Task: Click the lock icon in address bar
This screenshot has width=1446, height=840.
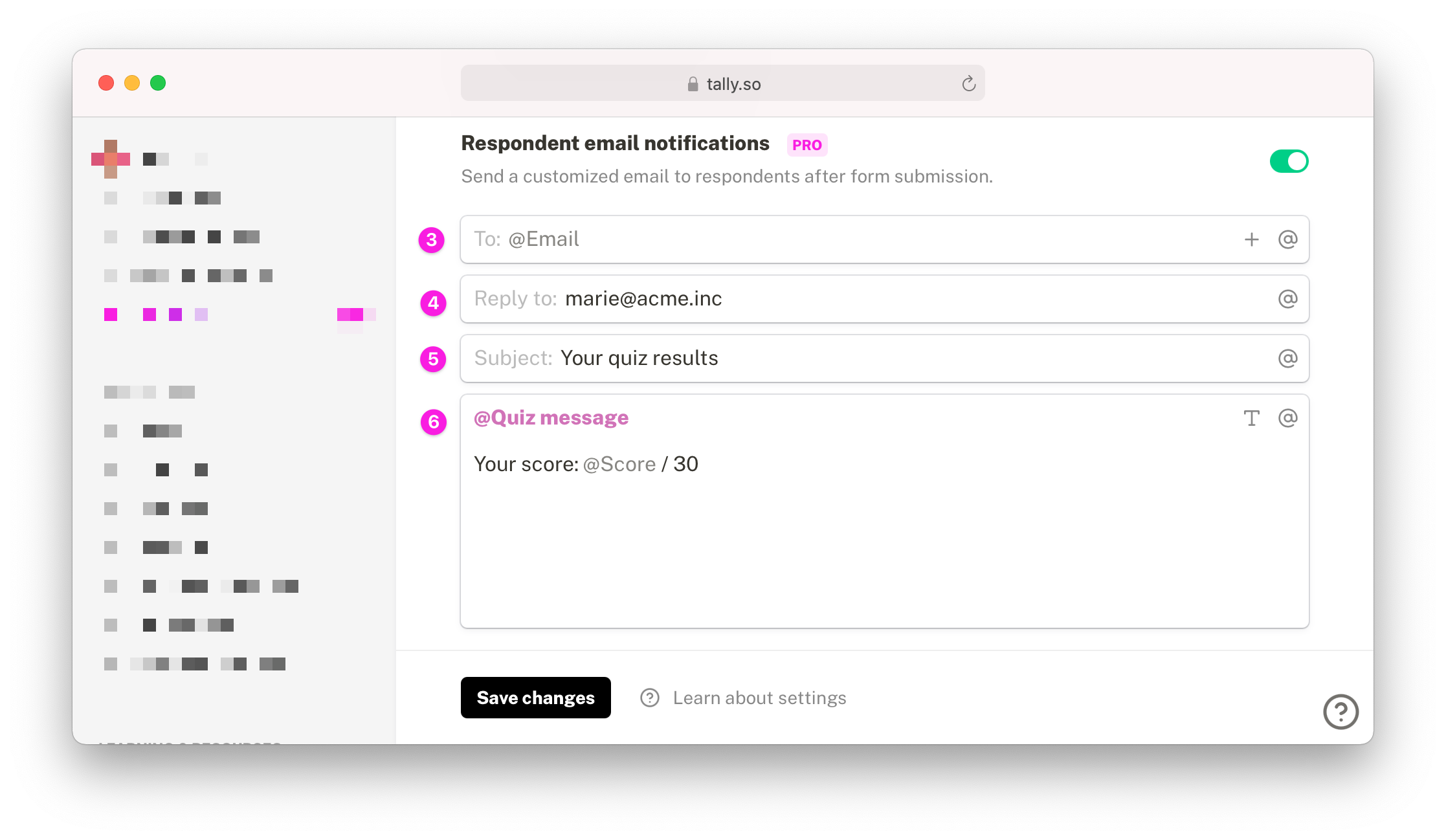Action: 693,84
